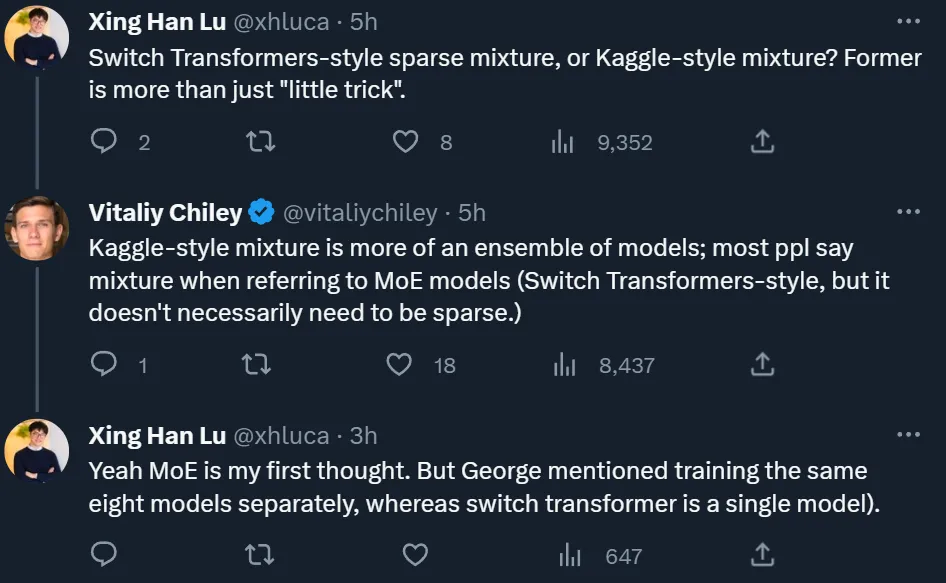Like the tweet with 8 likes
946x583 pixels.
(x=405, y=143)
